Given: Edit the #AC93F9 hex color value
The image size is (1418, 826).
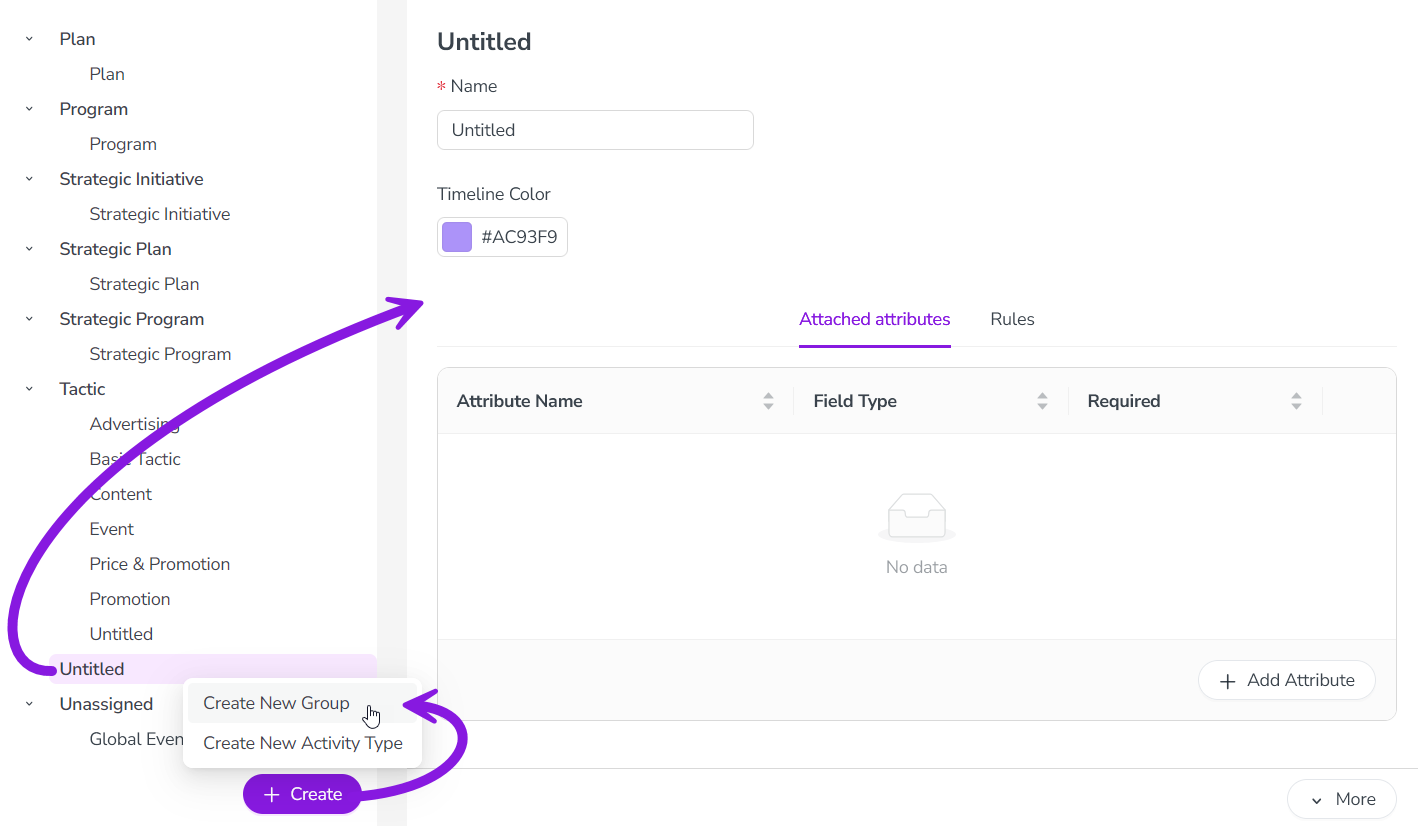Looking at the screenshot, I should (x=519, y=237).
